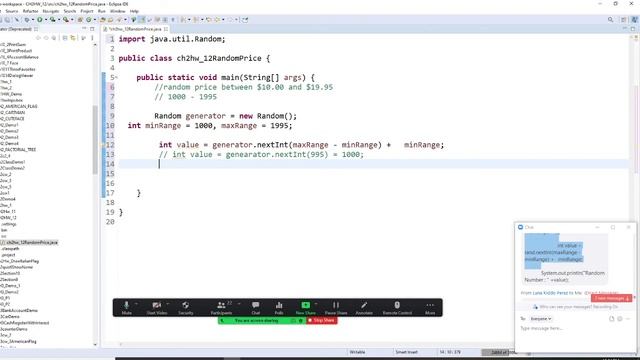This screenshot has height=360, width=640.
Task: Open the Run menu
Action: coord(102,11)
